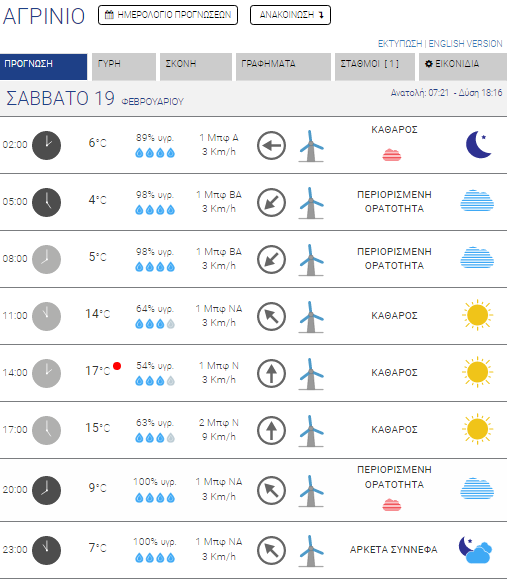This screenshot has height=579, width=508.
Task: Open the ΕΙΚΟΝΙΔΙΑ icon settings tab
Action: [463, 66]
